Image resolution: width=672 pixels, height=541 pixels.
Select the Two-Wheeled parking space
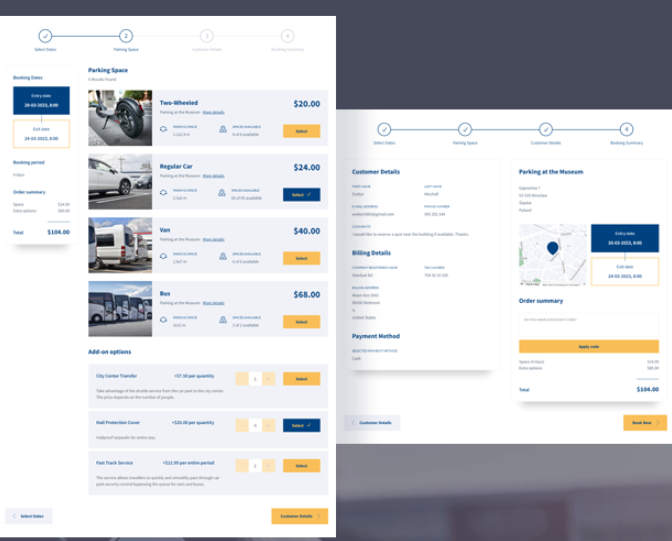(301, 131)
